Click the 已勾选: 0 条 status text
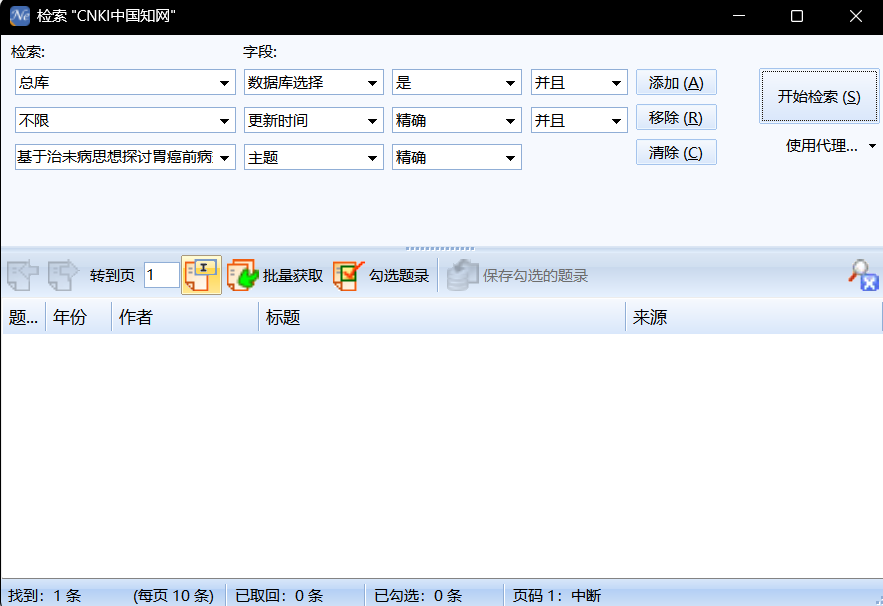The image size is (883, 606). [418, 595]
